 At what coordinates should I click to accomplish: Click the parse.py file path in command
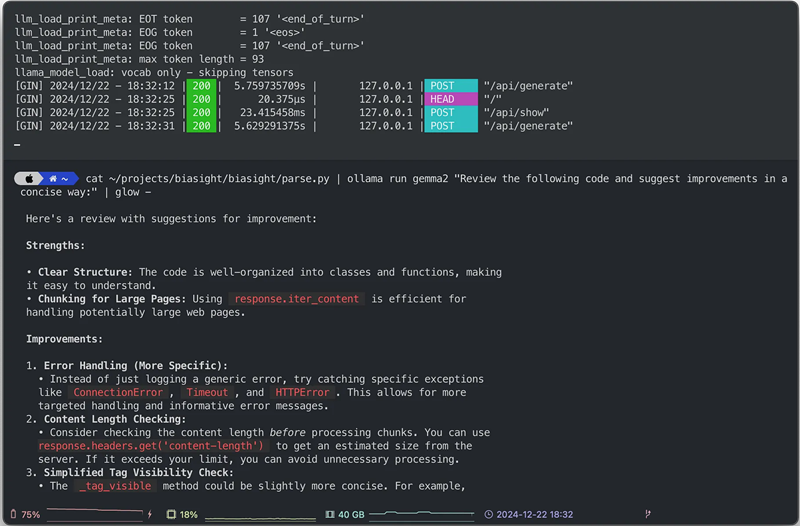click(x=219, y=179)
